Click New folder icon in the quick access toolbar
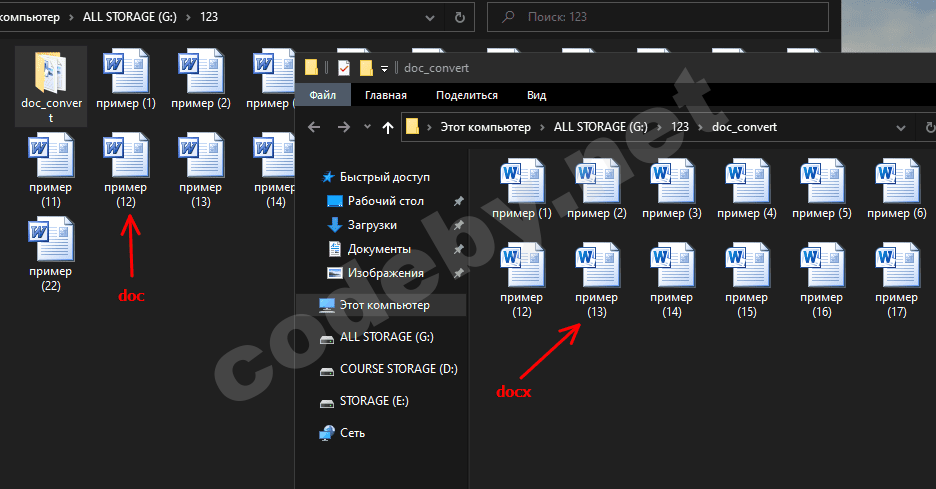The image size is (936, 489). point(366,68)
